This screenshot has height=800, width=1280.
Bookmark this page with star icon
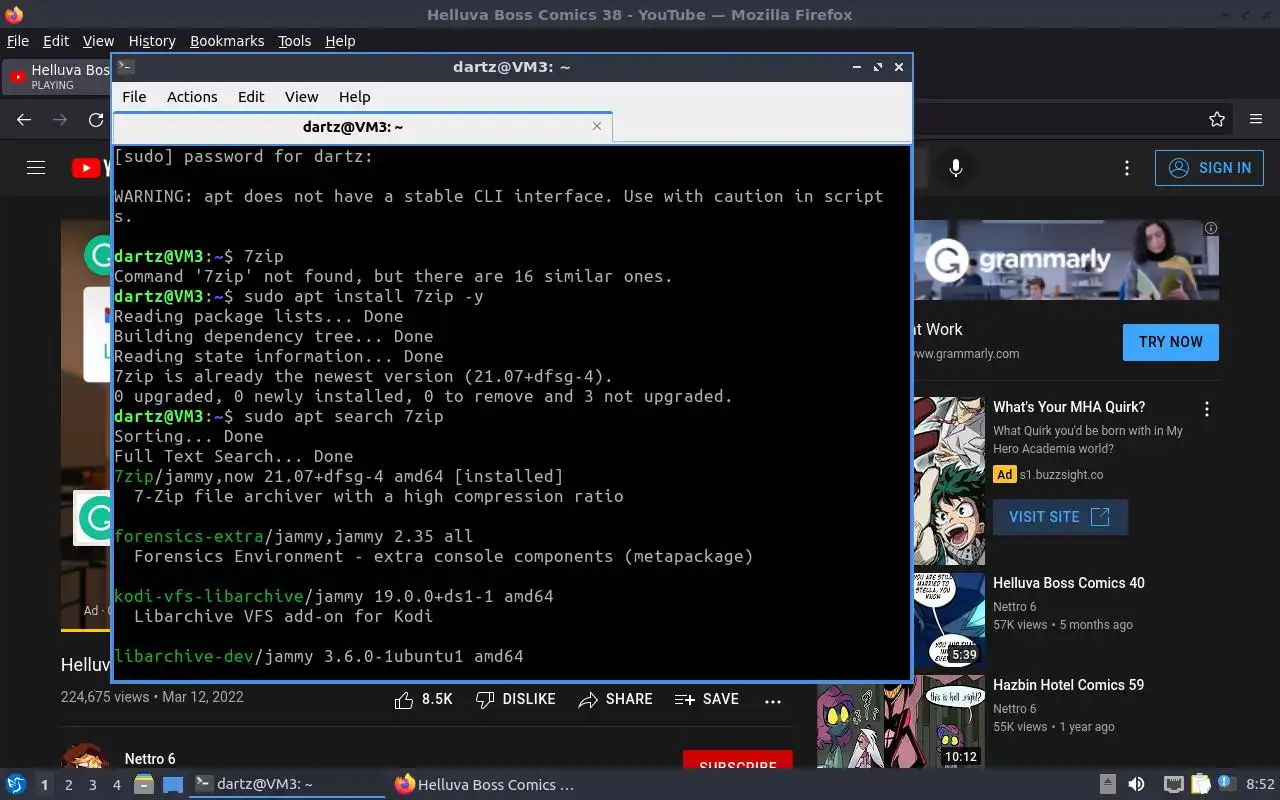pyautogui.click(x=1217, y=119)
